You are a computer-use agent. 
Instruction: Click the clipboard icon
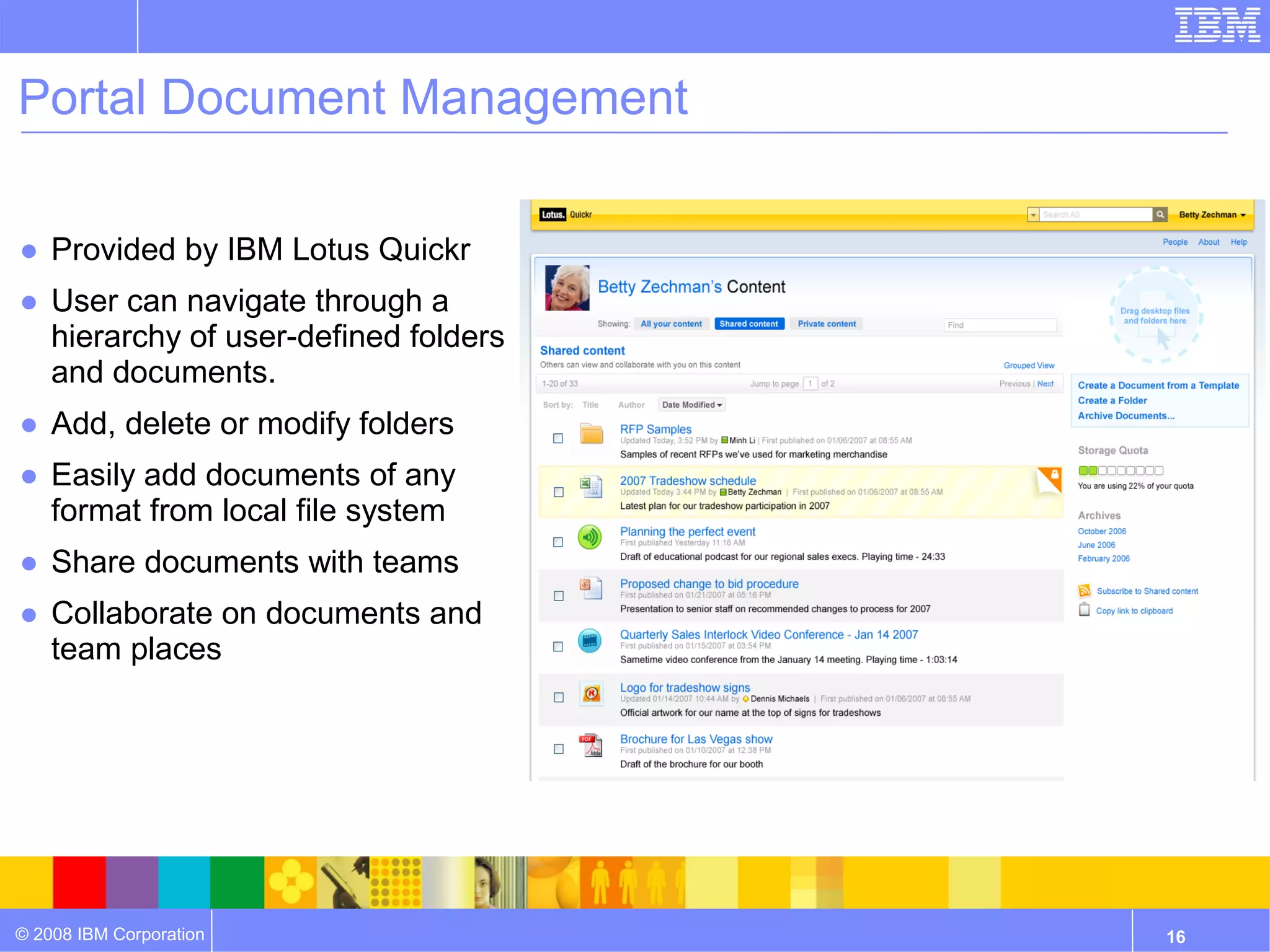(x=1084, y=610)
